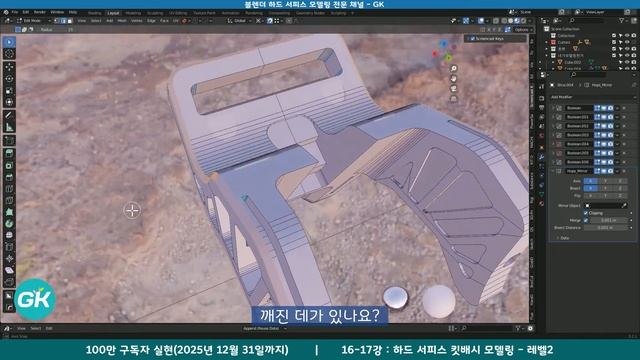Enable vertex select mode
Screen dimensions: 640x360
click(x=57, y=20)
